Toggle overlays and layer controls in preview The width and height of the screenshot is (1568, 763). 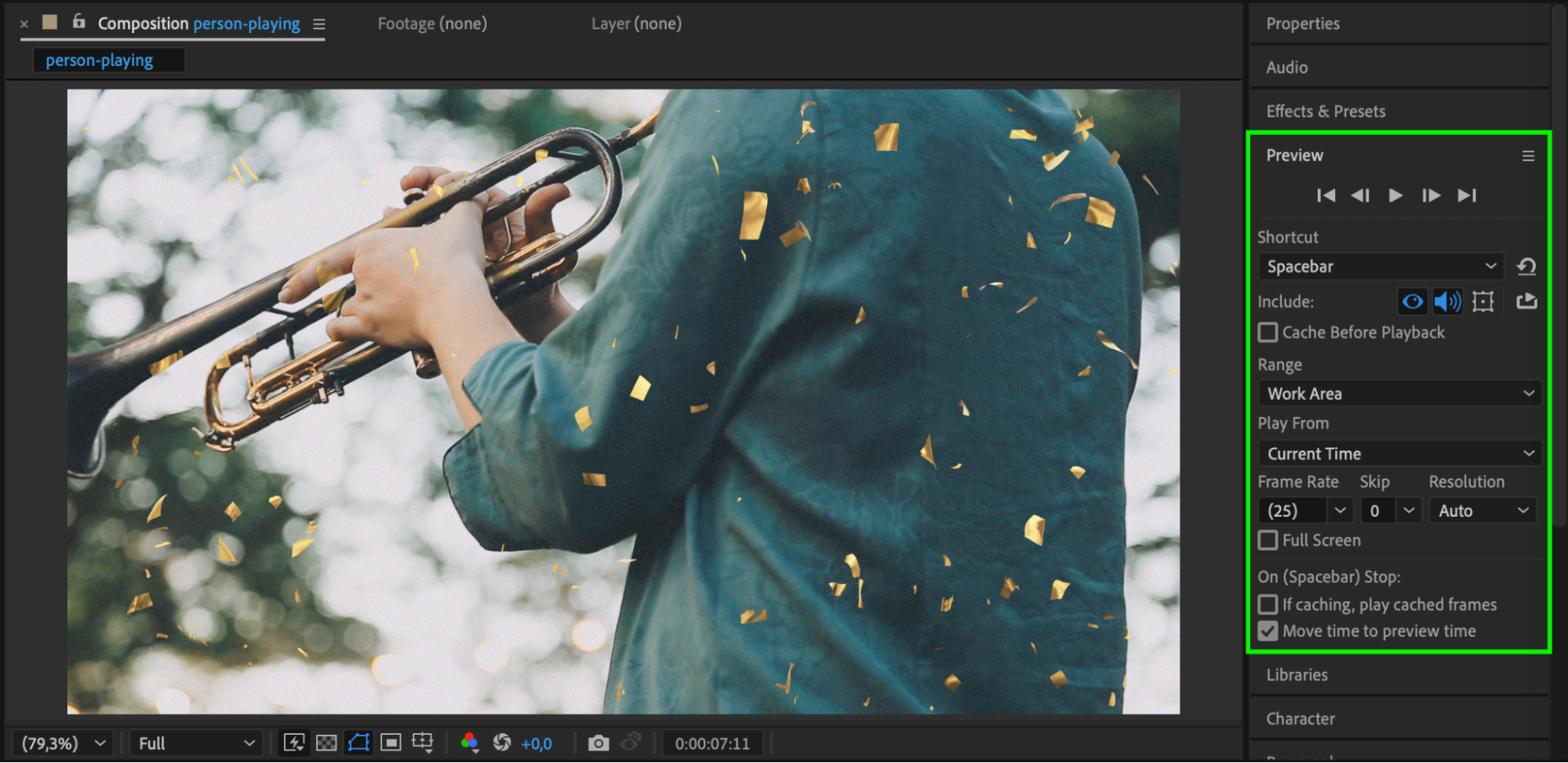coord(1483,302)
